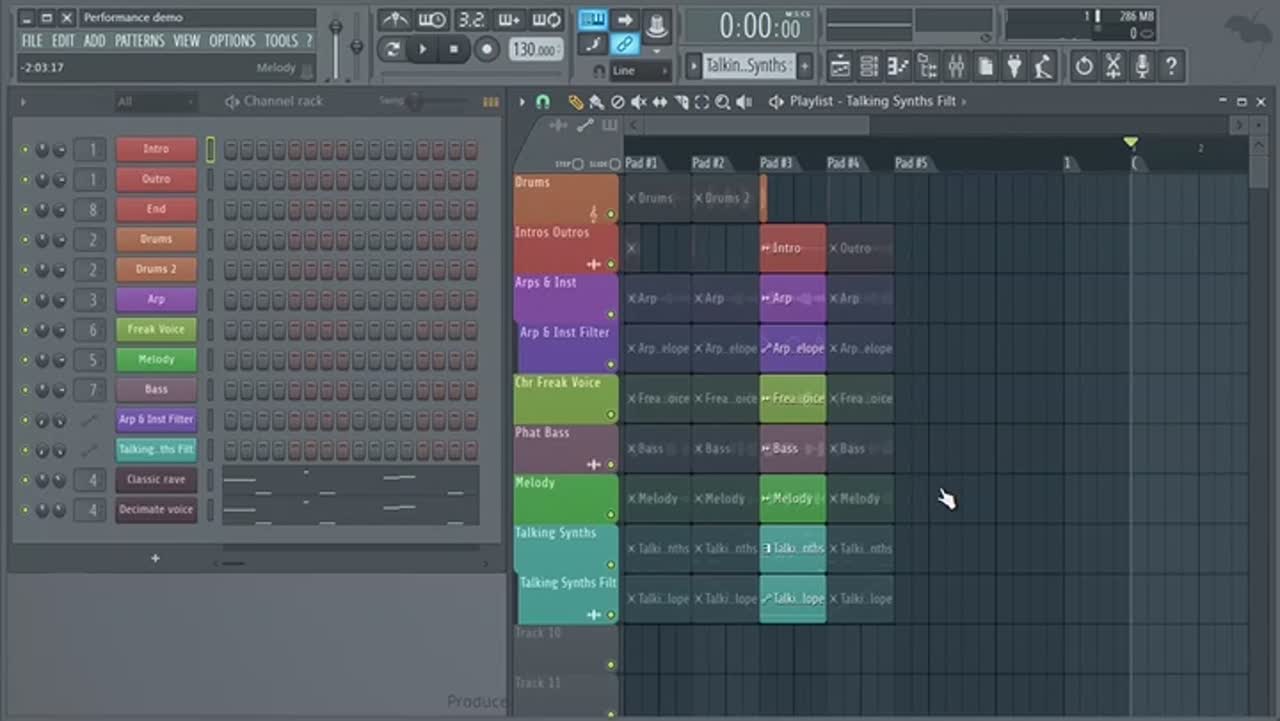Screen dimensions: 1280x721
Task: Enable the metronome icon
Action: (396, 20)
